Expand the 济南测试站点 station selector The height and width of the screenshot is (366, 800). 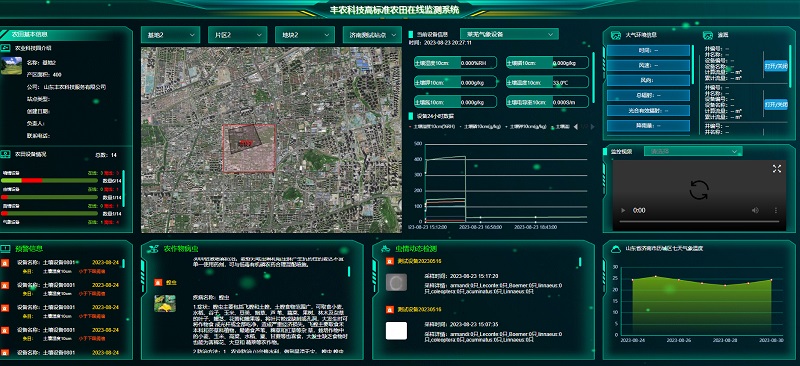[x=372, y=35]
